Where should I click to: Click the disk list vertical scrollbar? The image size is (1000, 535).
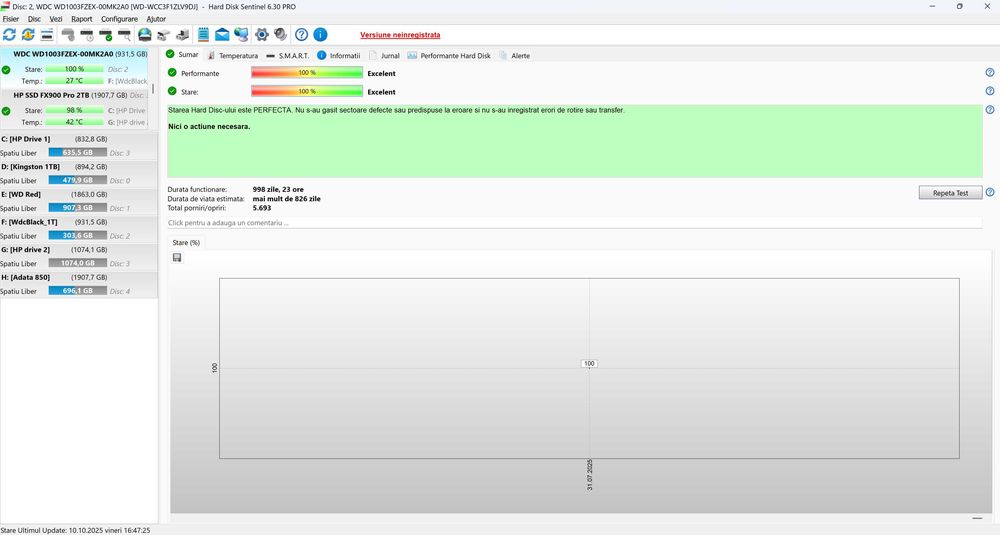click(x=153, y=88)
